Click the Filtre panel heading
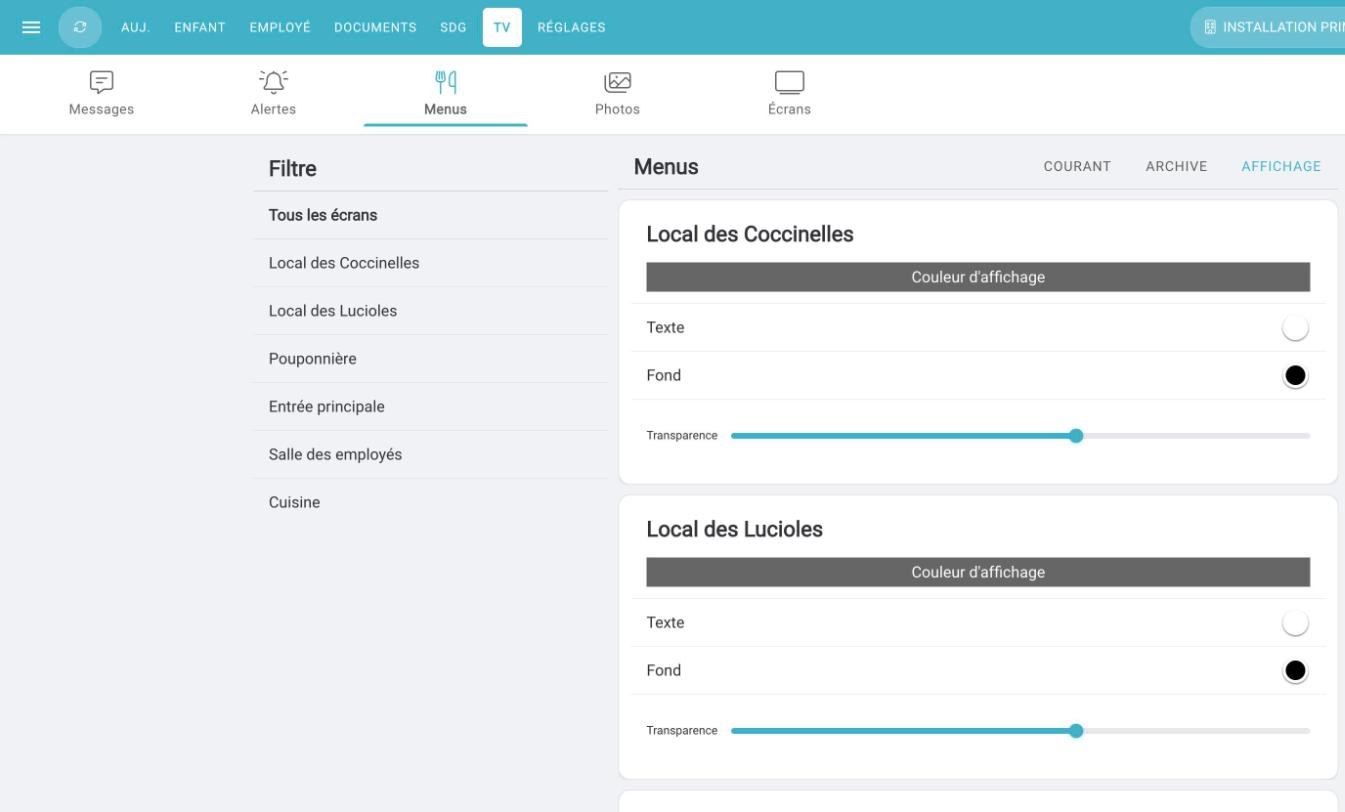This screenshot has width=1345, height=812. [x=293, y=168]
